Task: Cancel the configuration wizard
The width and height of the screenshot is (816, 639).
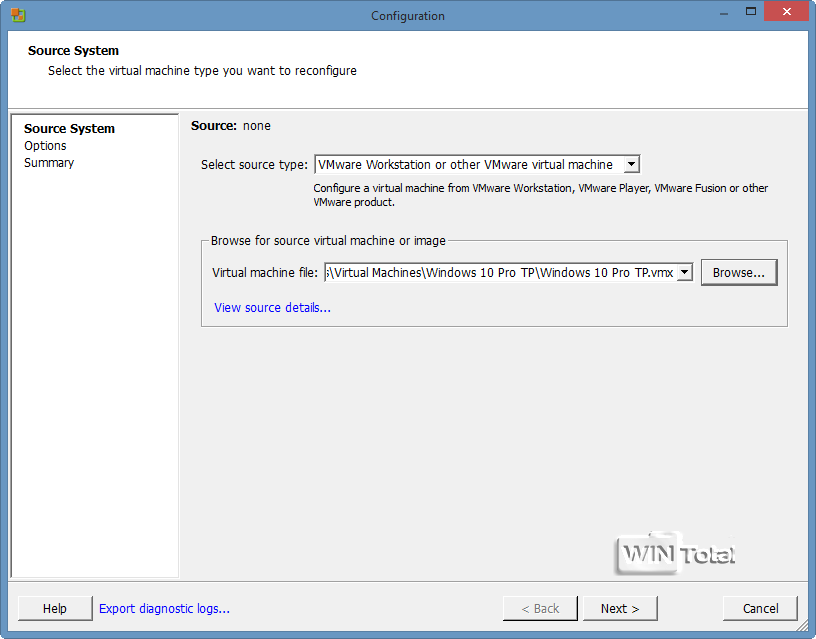Action: click(x=760, y=608)
